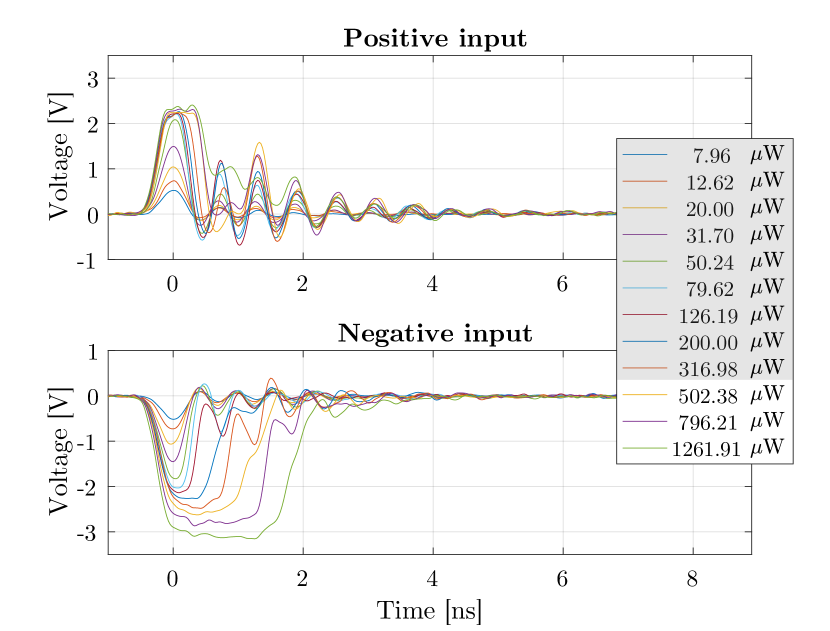The height and width of the screenshot is (631, 830).
Task: Select the 12.62 µW legend entry
Action: click(x=704, y=182)
